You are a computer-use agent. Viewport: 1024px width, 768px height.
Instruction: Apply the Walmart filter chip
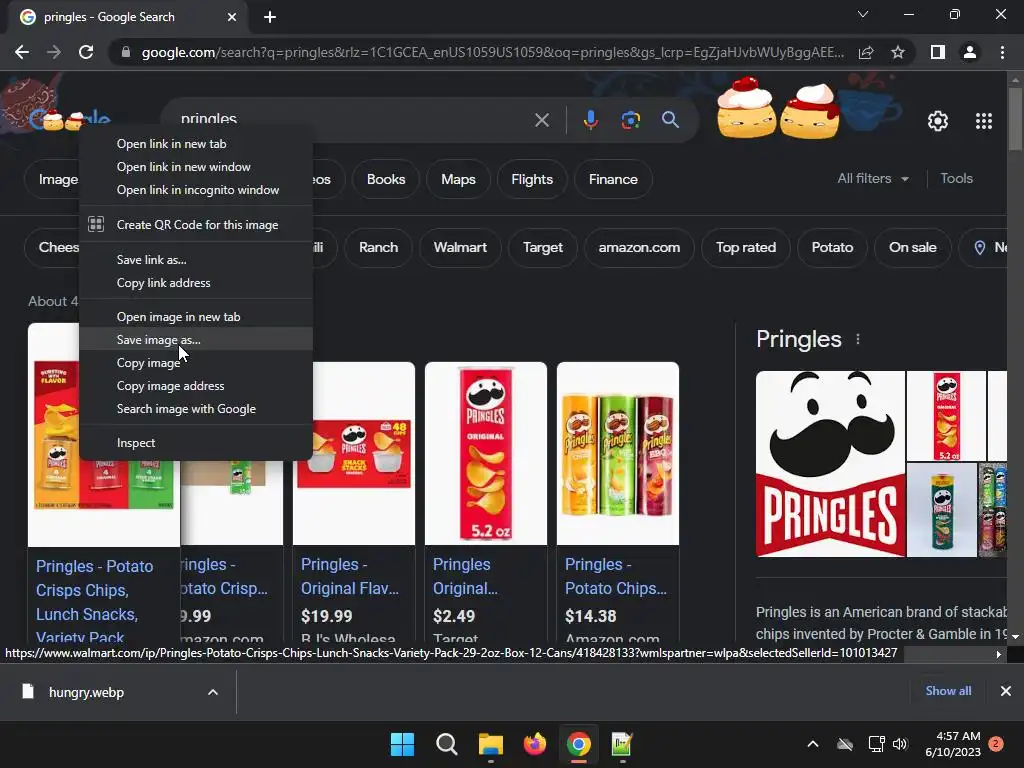(x=460, y=248)
